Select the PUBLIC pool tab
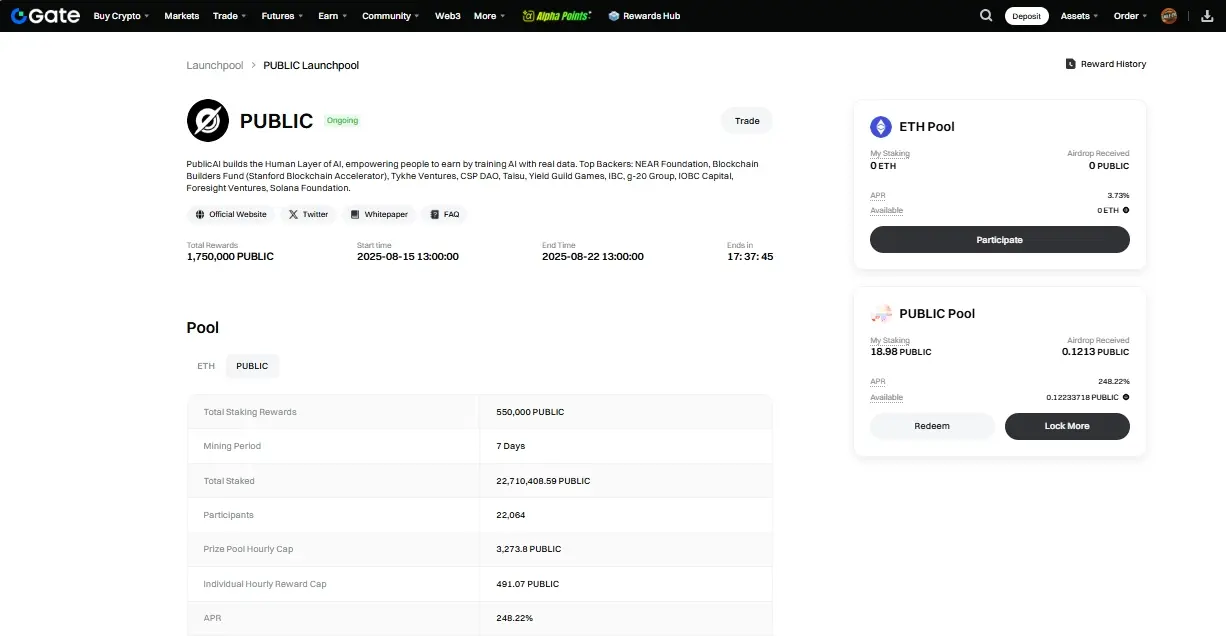Viewport: 1226px width, 636px height. point(252,366)
